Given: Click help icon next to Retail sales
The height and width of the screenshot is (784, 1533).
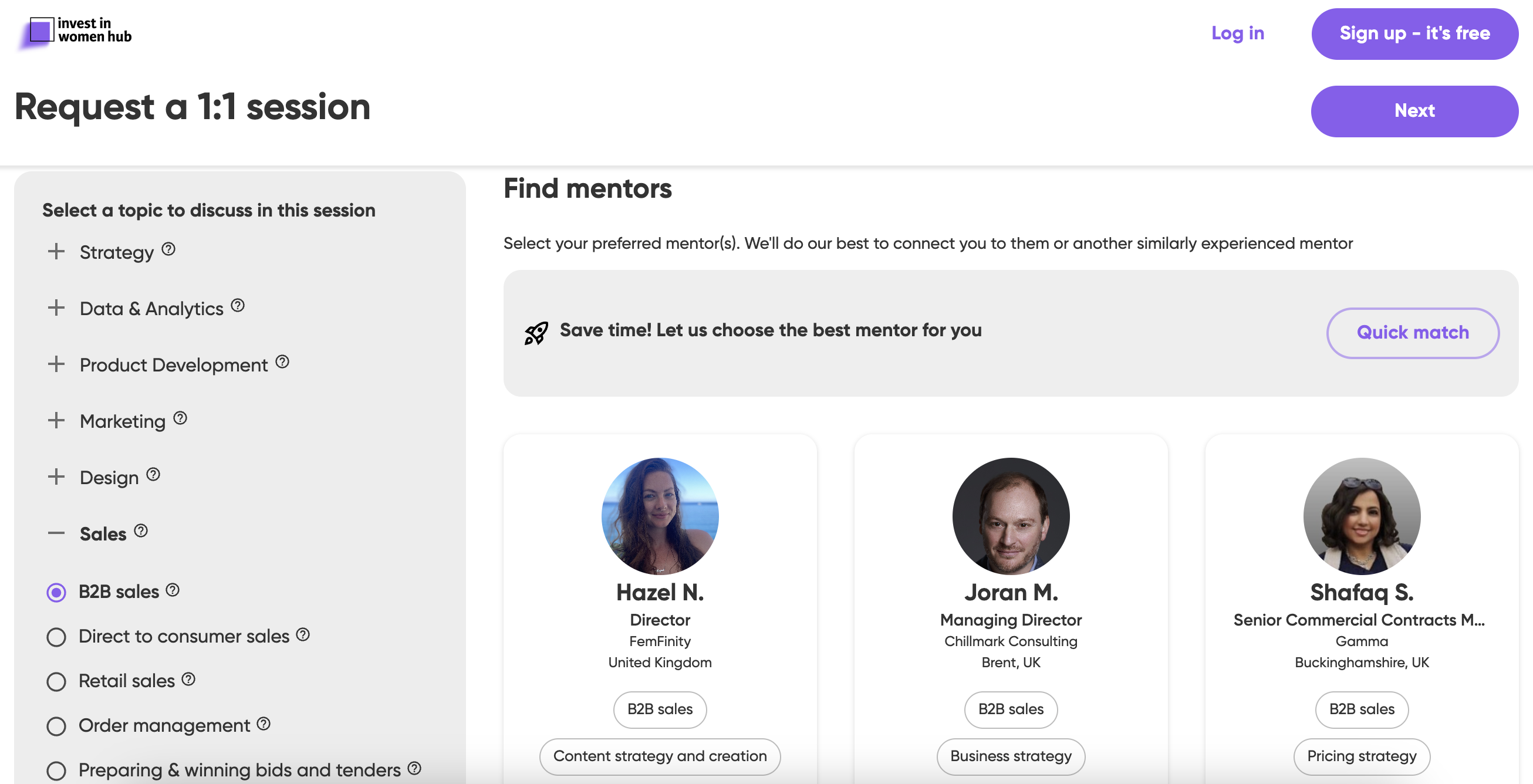Looking at the screenshot, I should [x=188, y=679].
